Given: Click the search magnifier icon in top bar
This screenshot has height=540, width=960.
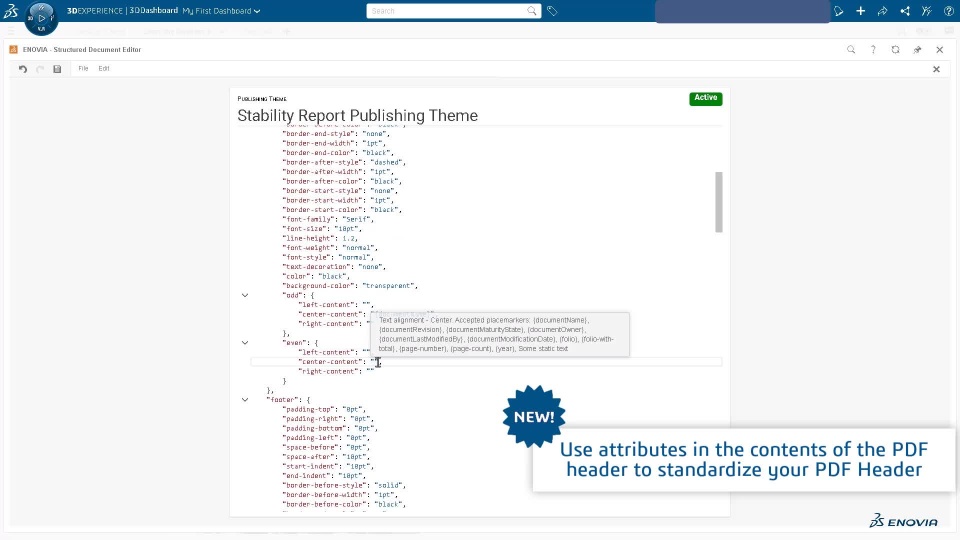Looking at the screenshot, I should click(x=532, y=10).
